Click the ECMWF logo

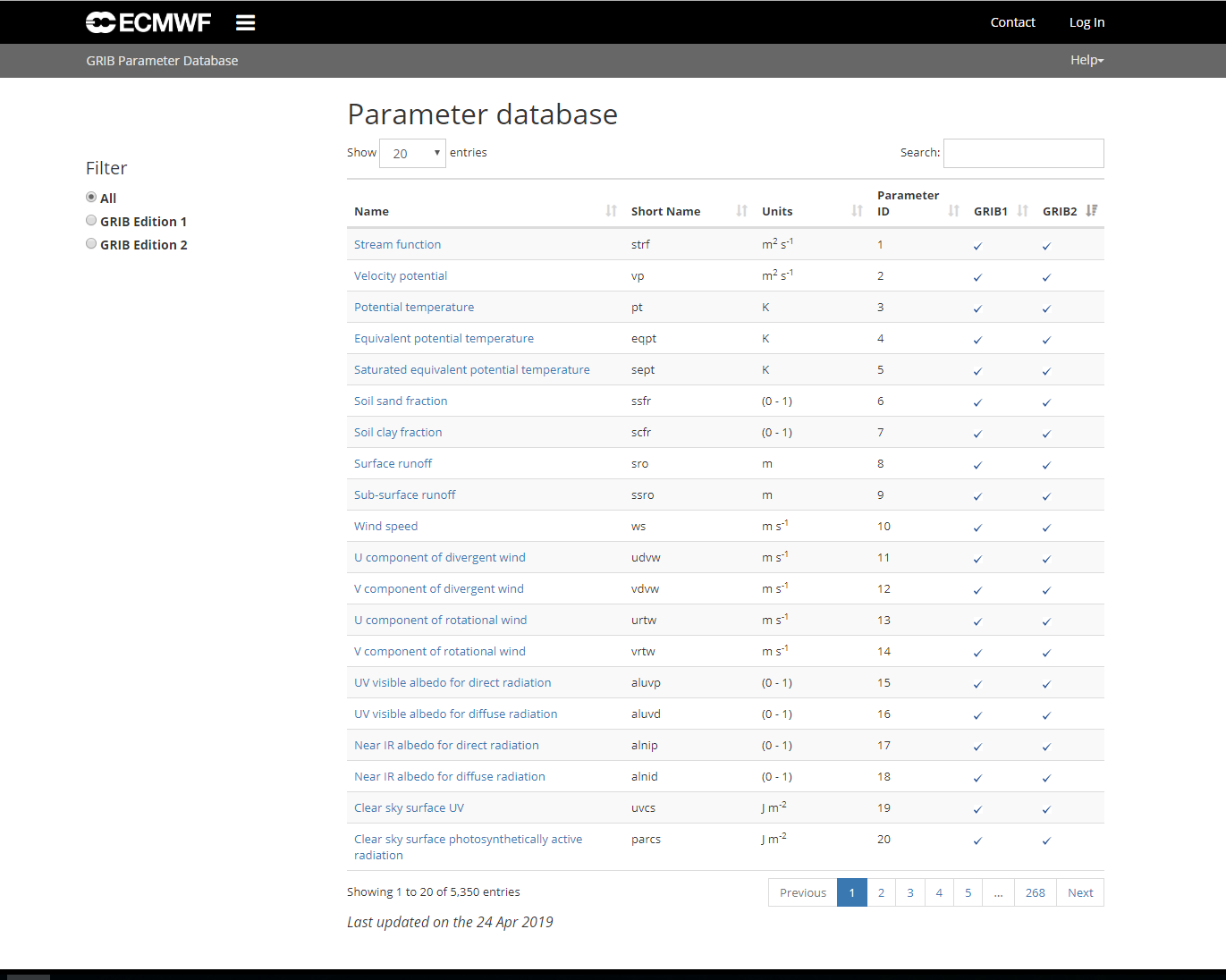pos(148,22)
